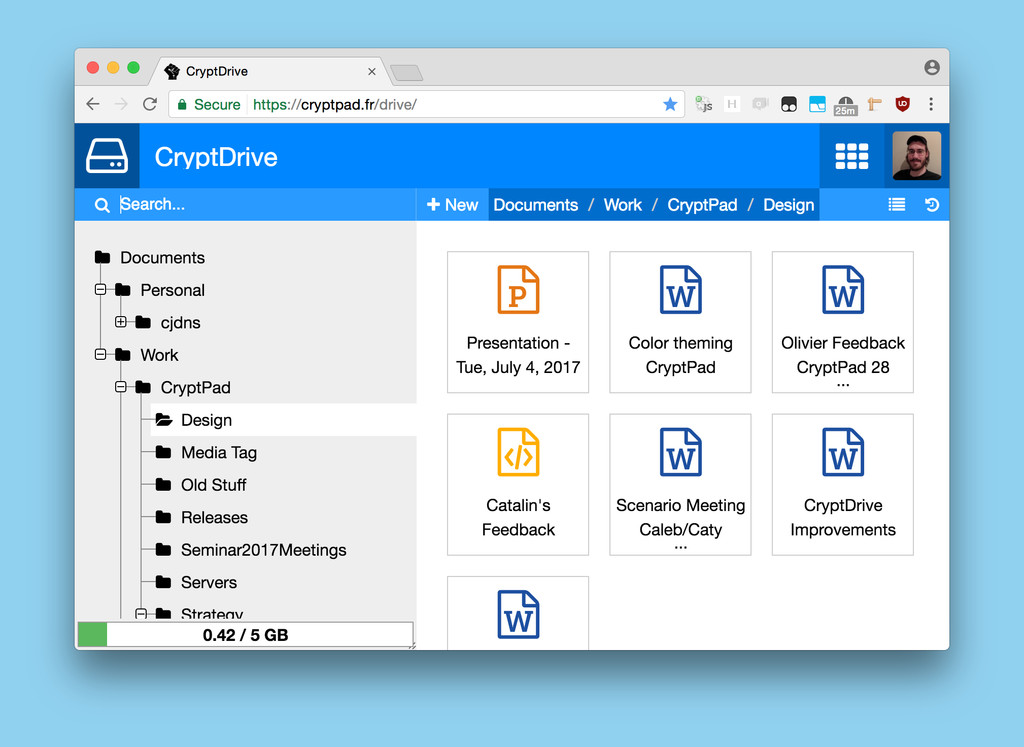Open the history restore icon
This screenshot has height=747, width=1024.
[930, 204]
